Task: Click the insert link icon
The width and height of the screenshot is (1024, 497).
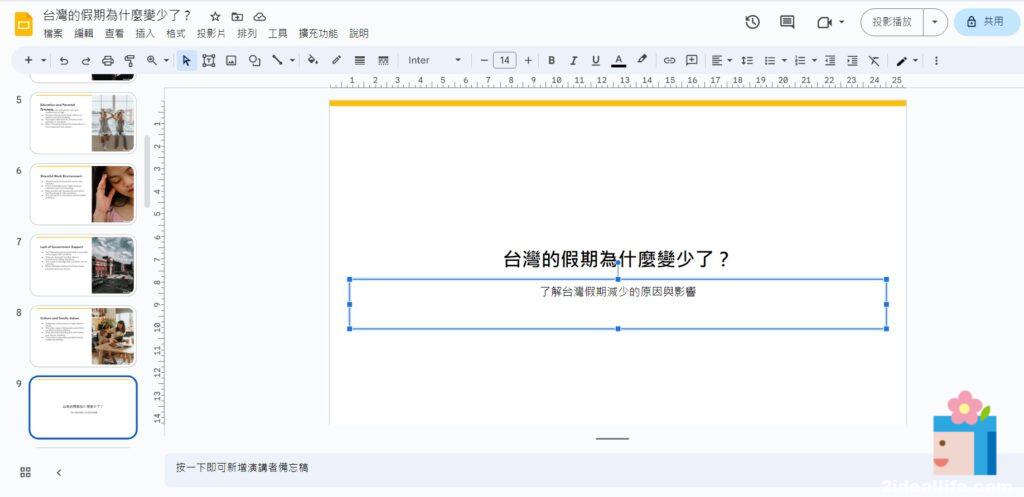Action: (x=670, y=60)
